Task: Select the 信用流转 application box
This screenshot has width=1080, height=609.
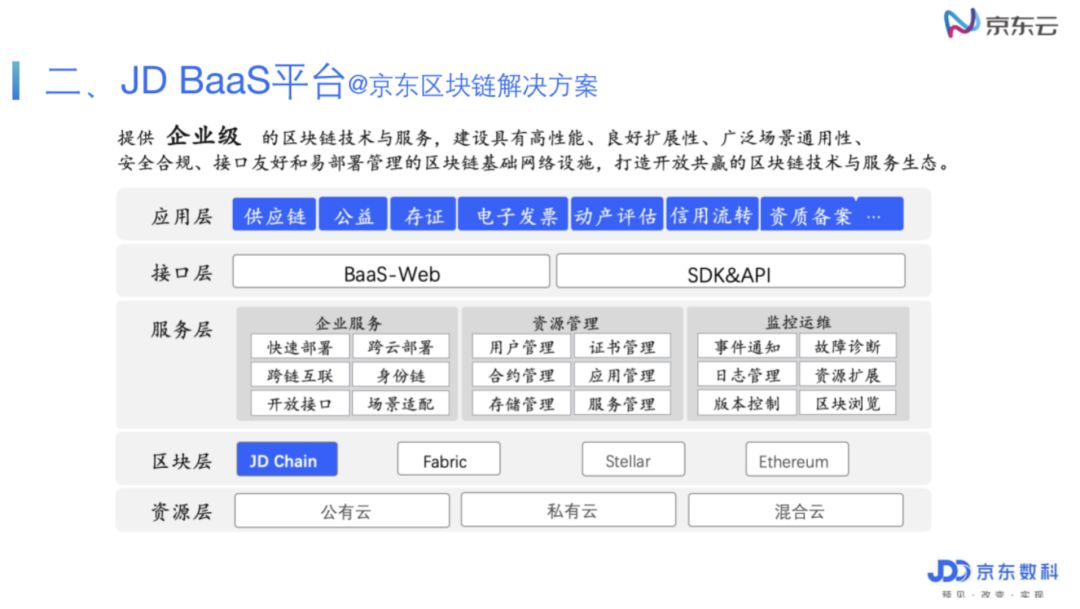Action: tap(712, 215)
